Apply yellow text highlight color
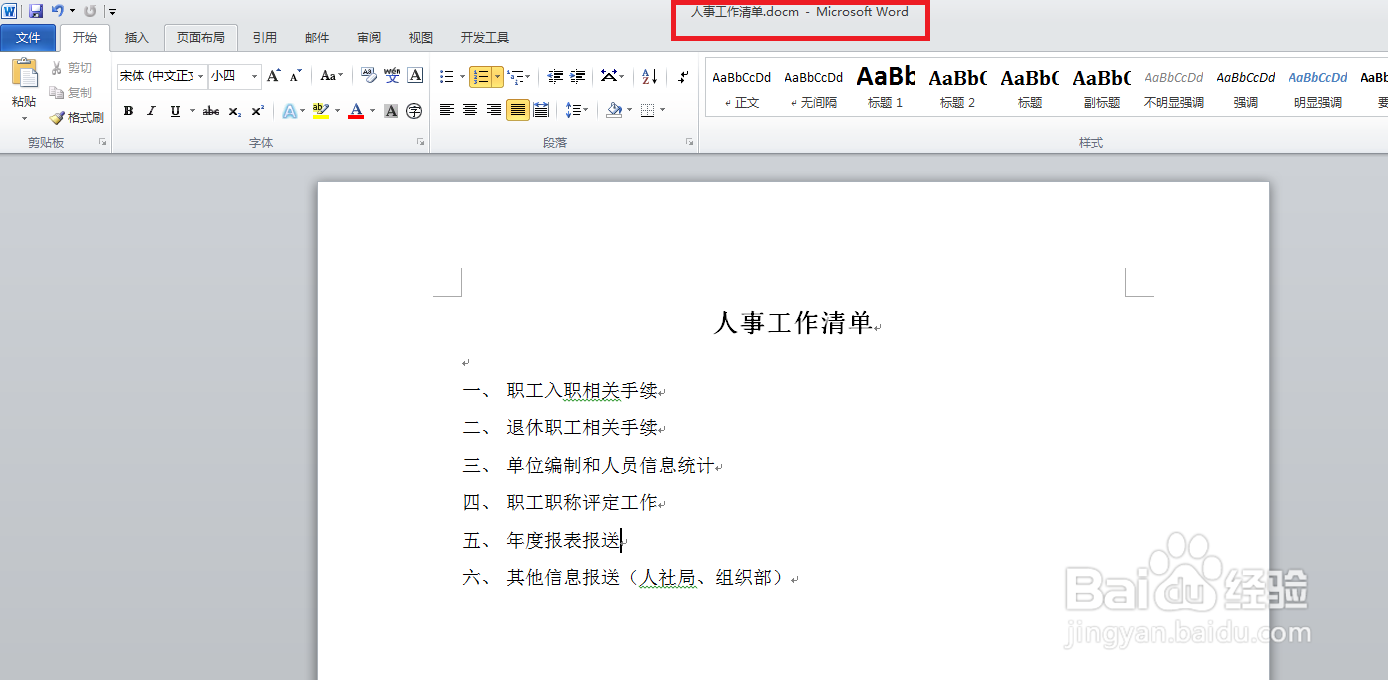This screenshot has height=680, width=1388. coord(320,110)
